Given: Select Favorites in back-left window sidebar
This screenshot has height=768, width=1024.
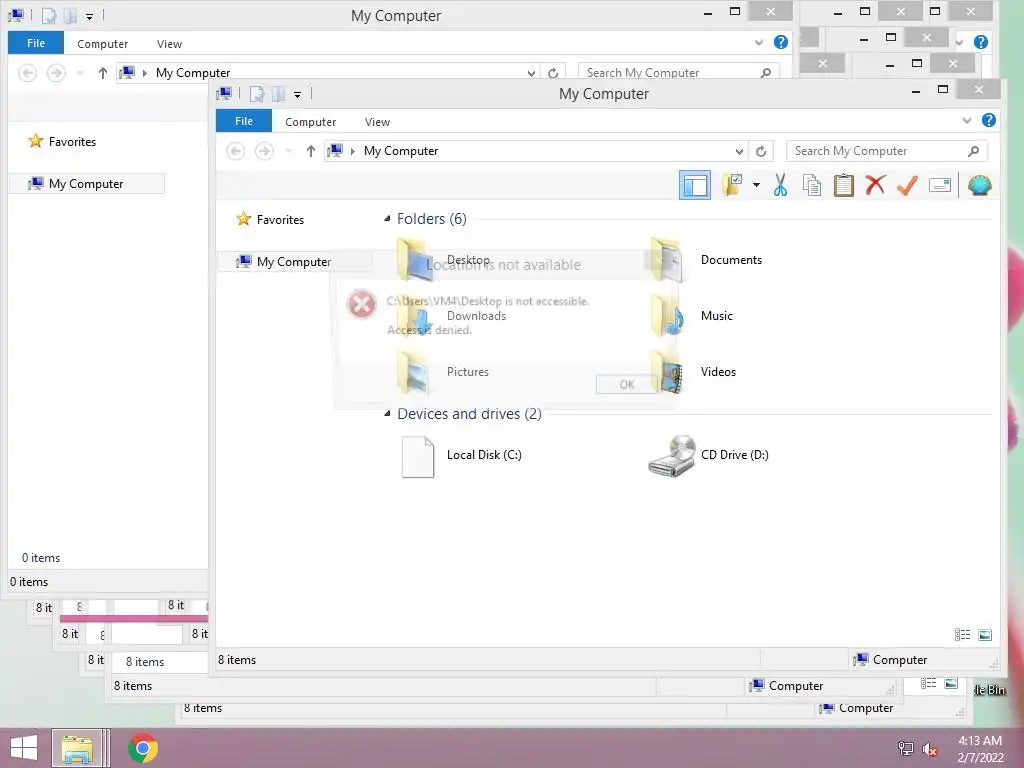Looking at the screenshot, I should coord(62,142).
